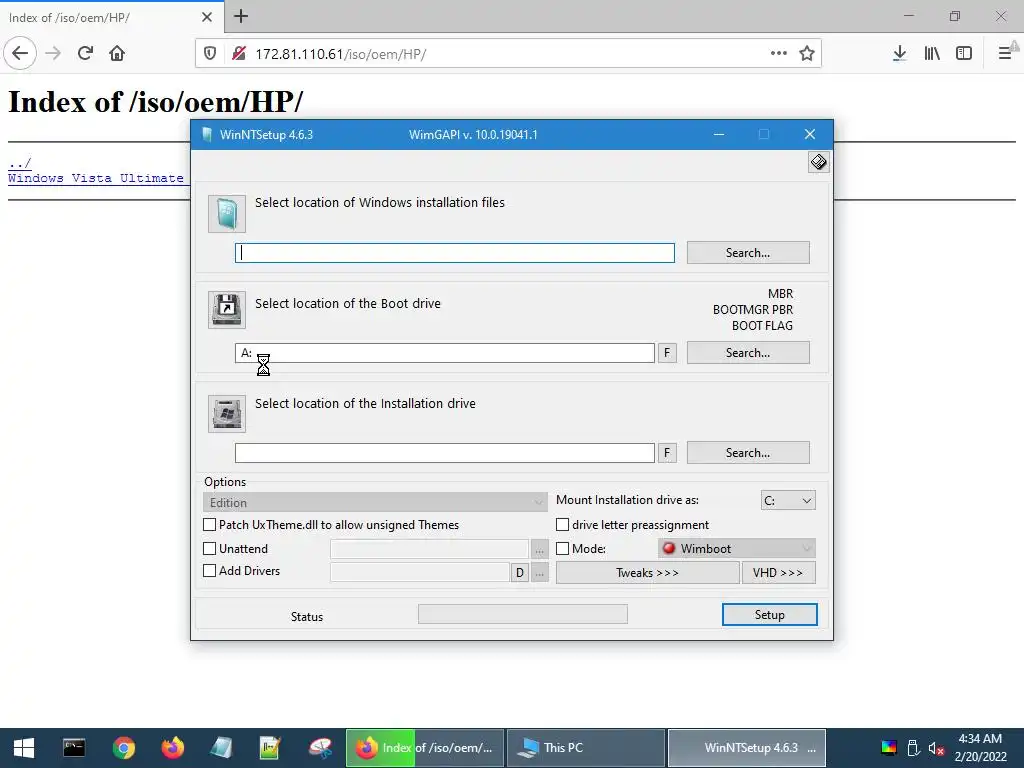
Task: Open Firefox downloads panel
Action: 899,54
